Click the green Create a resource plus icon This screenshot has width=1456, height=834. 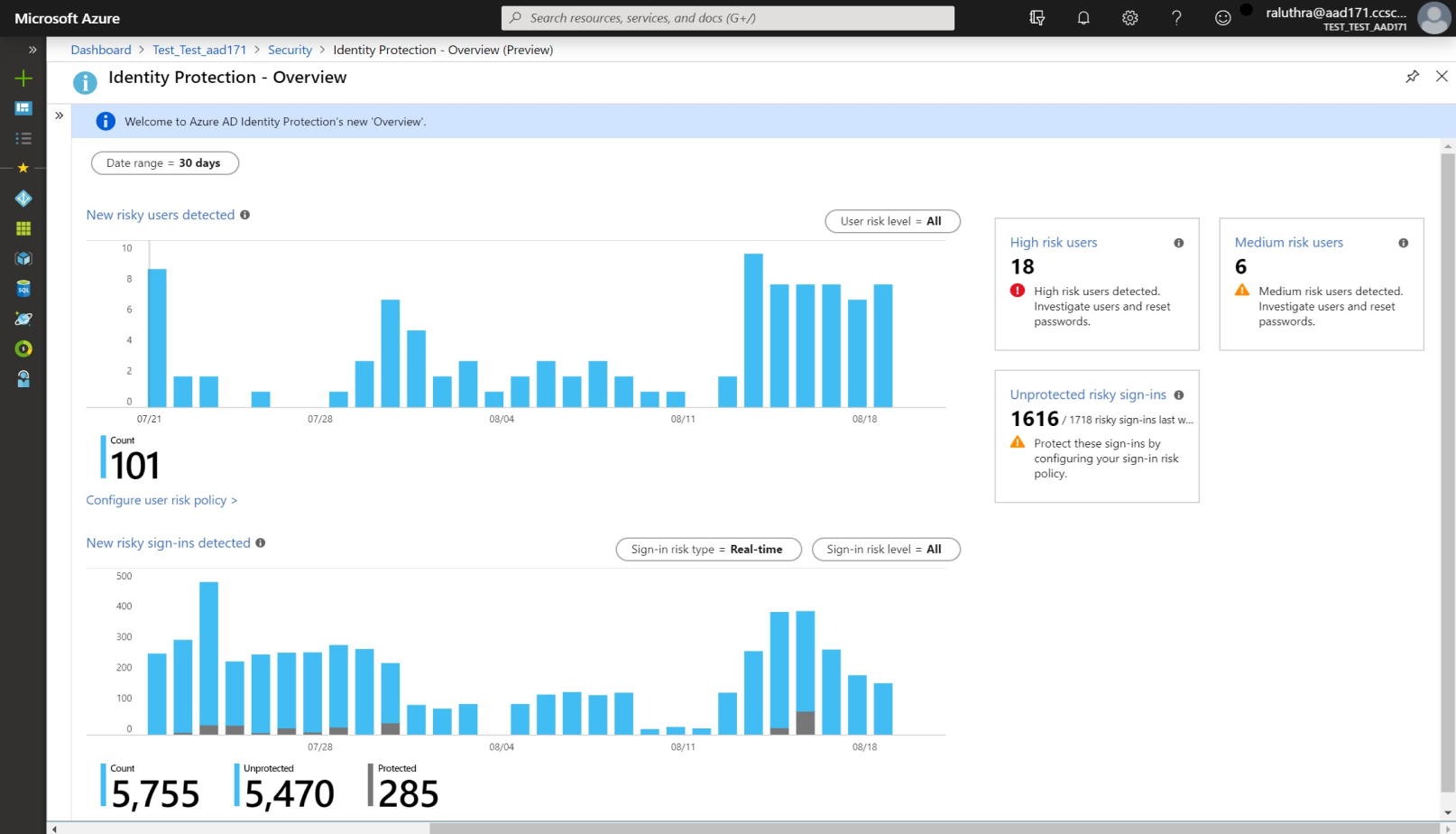coord(23,79)
